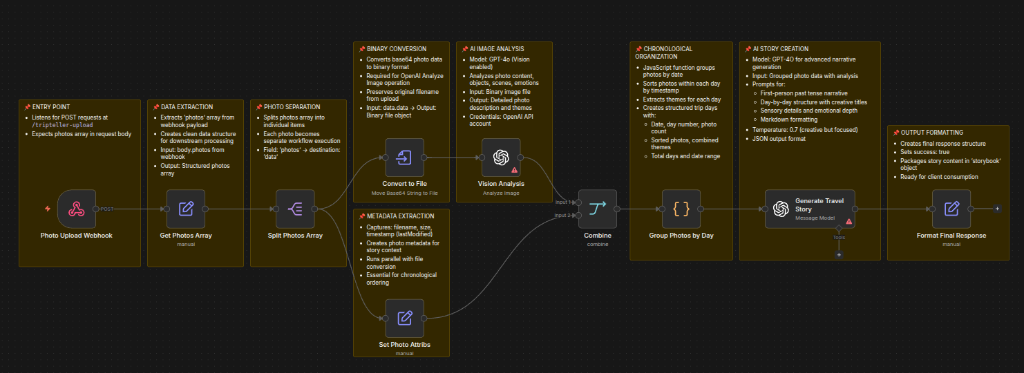Click the Split Photos Array node icon
1024x373 pixels.
tap(295, 209)
